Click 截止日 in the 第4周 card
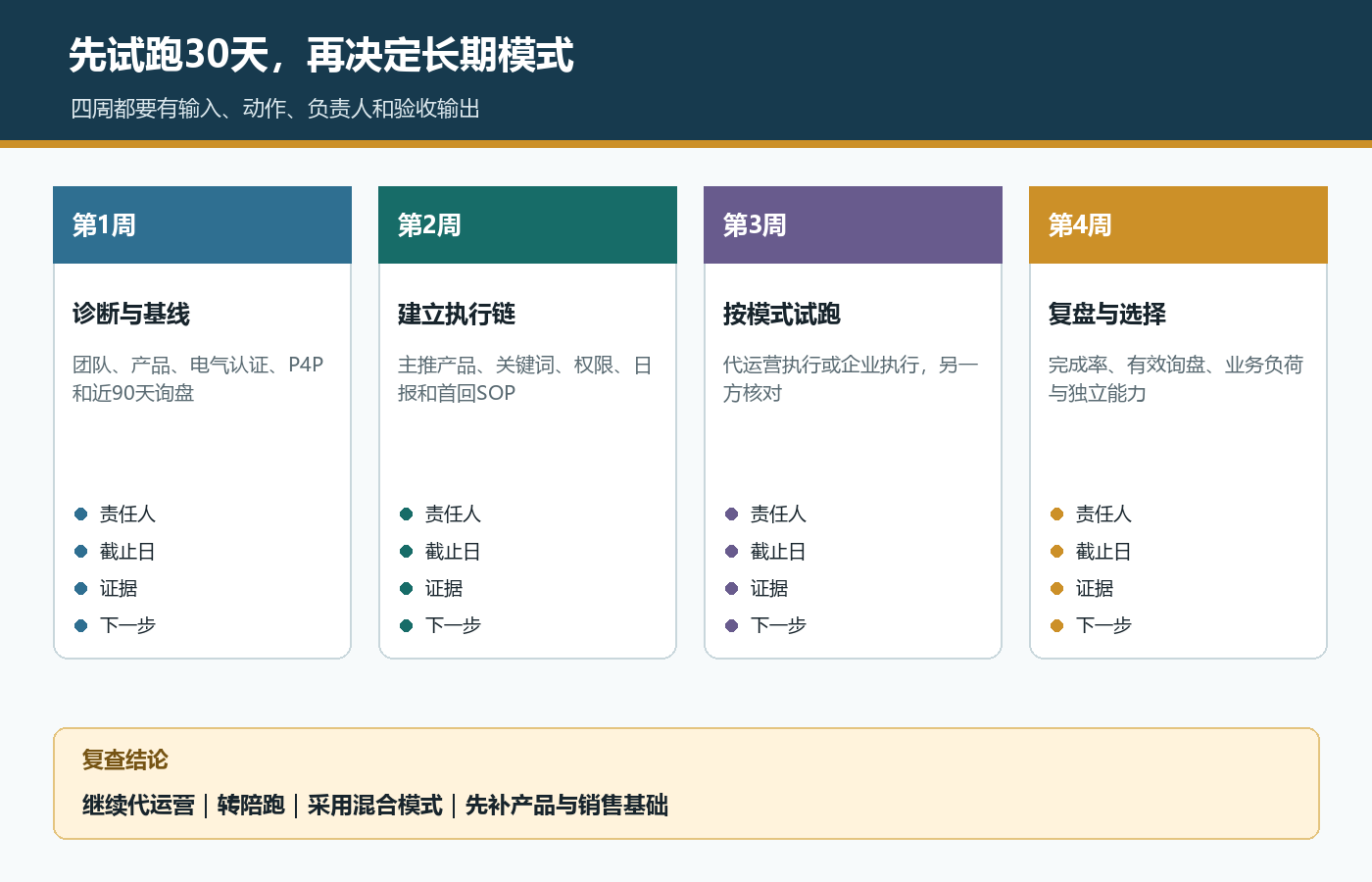 pos(1103,552)
